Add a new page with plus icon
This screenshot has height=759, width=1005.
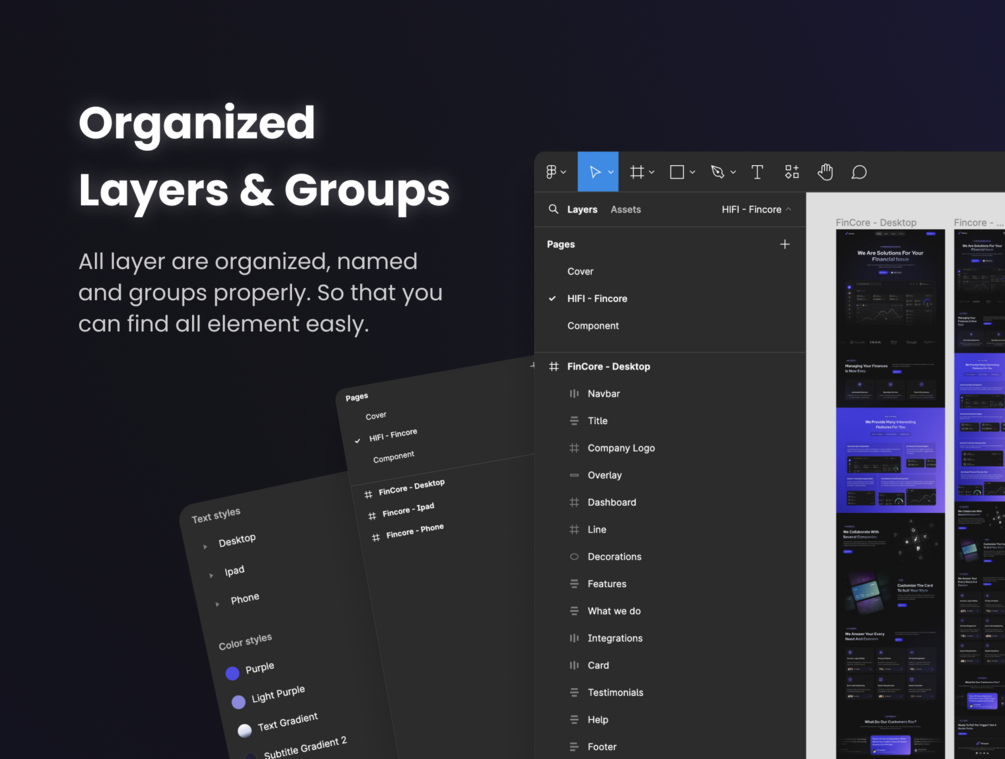(785, 244)
